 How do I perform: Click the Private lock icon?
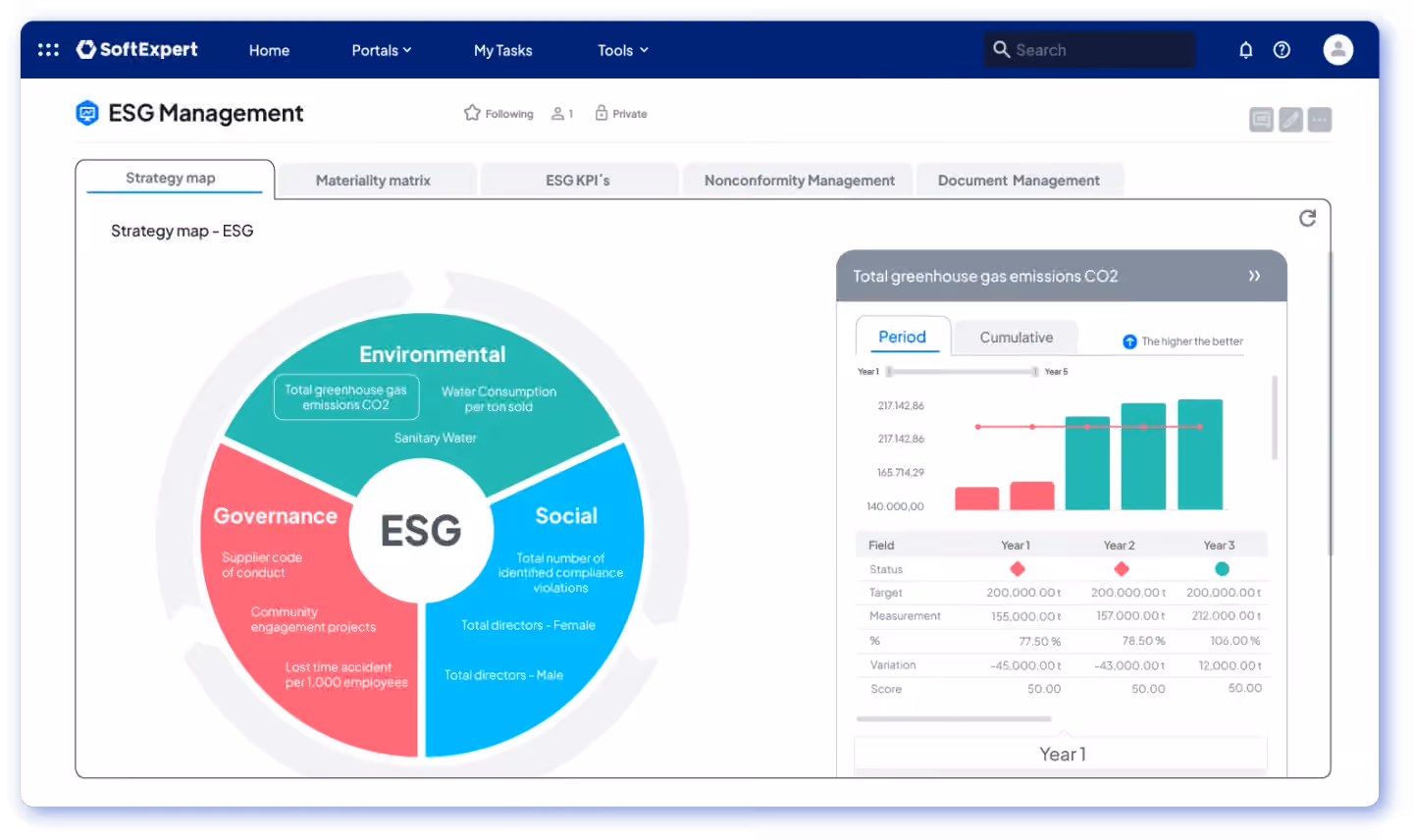point(602,113)
